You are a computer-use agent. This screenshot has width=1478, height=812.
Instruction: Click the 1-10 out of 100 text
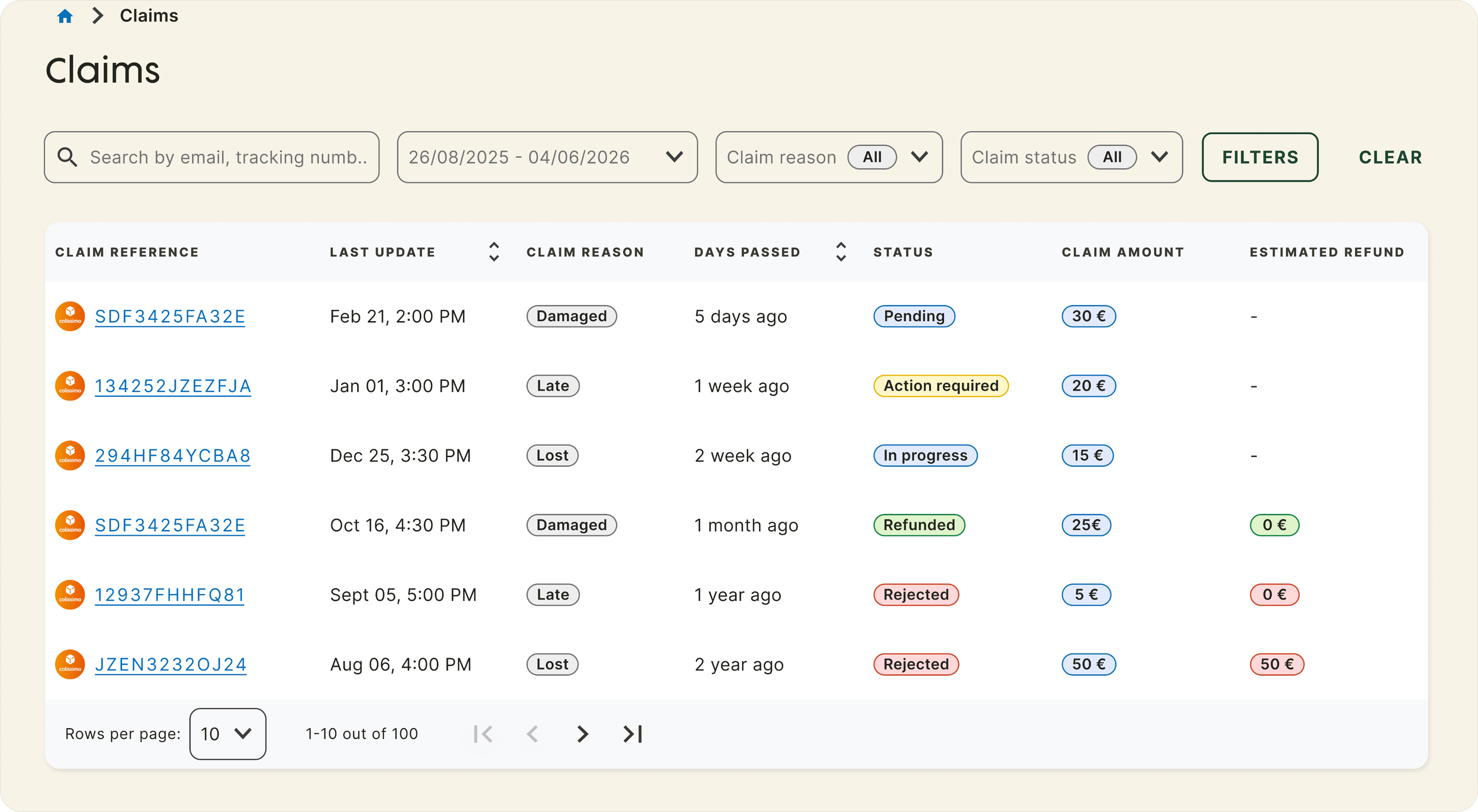point(362,734)
